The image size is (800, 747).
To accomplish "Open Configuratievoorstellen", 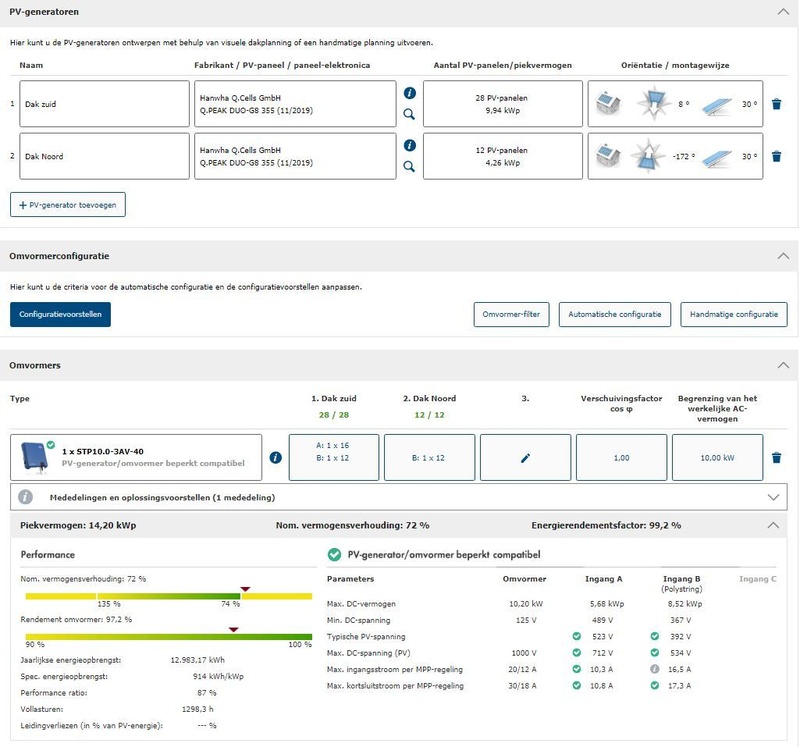I will pos(61,314).
